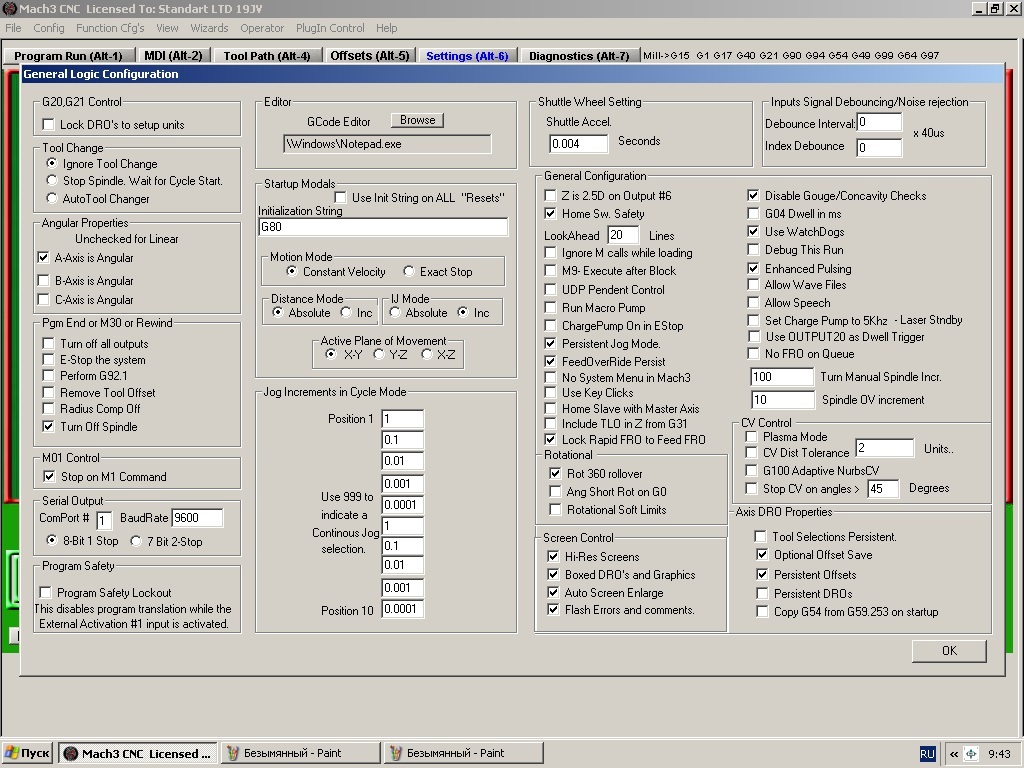Click Spindle OV increment field
1024x768 pixels.
point(782,400)
